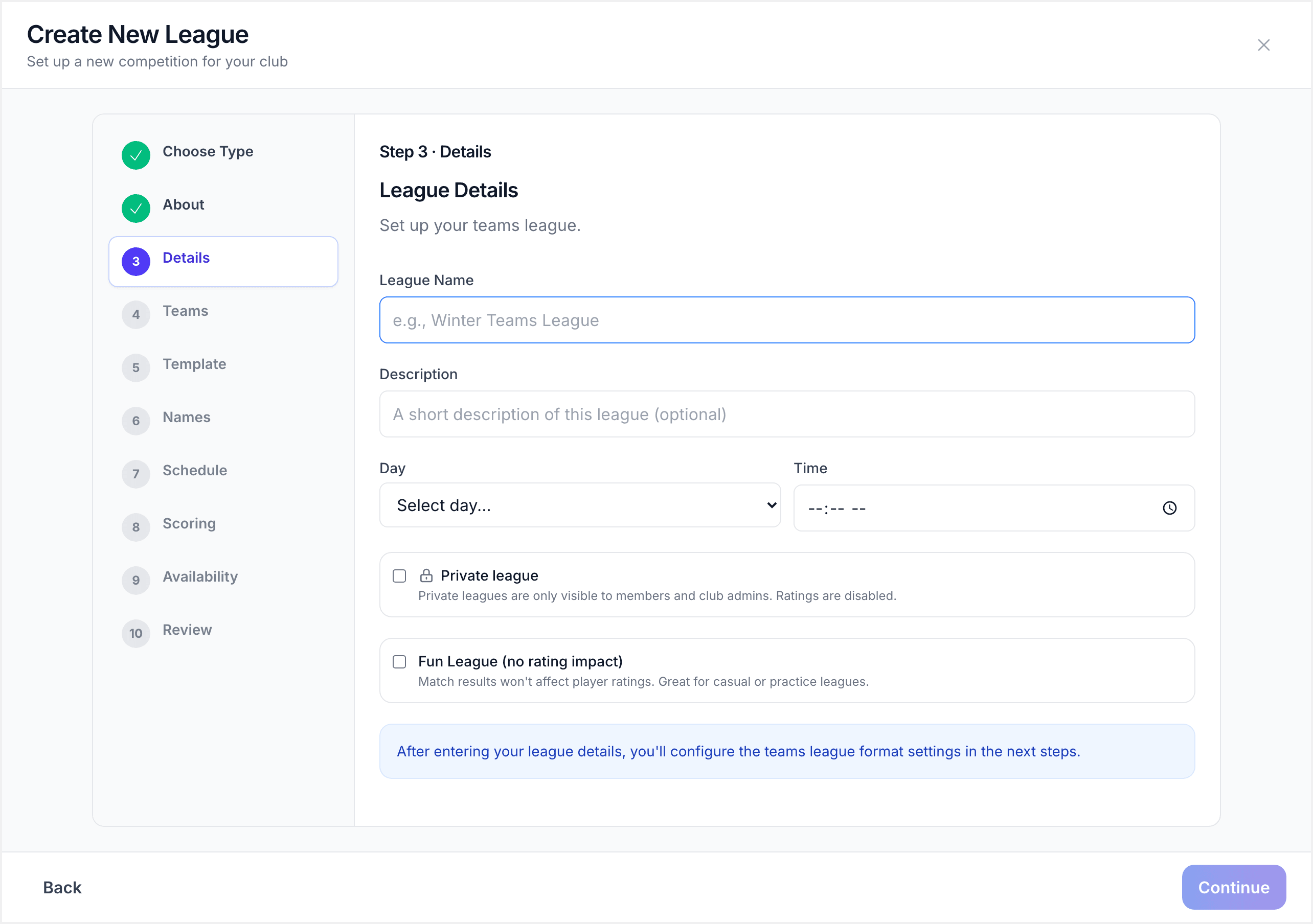Tick the Fun League checkbox

tap(399, 661)
